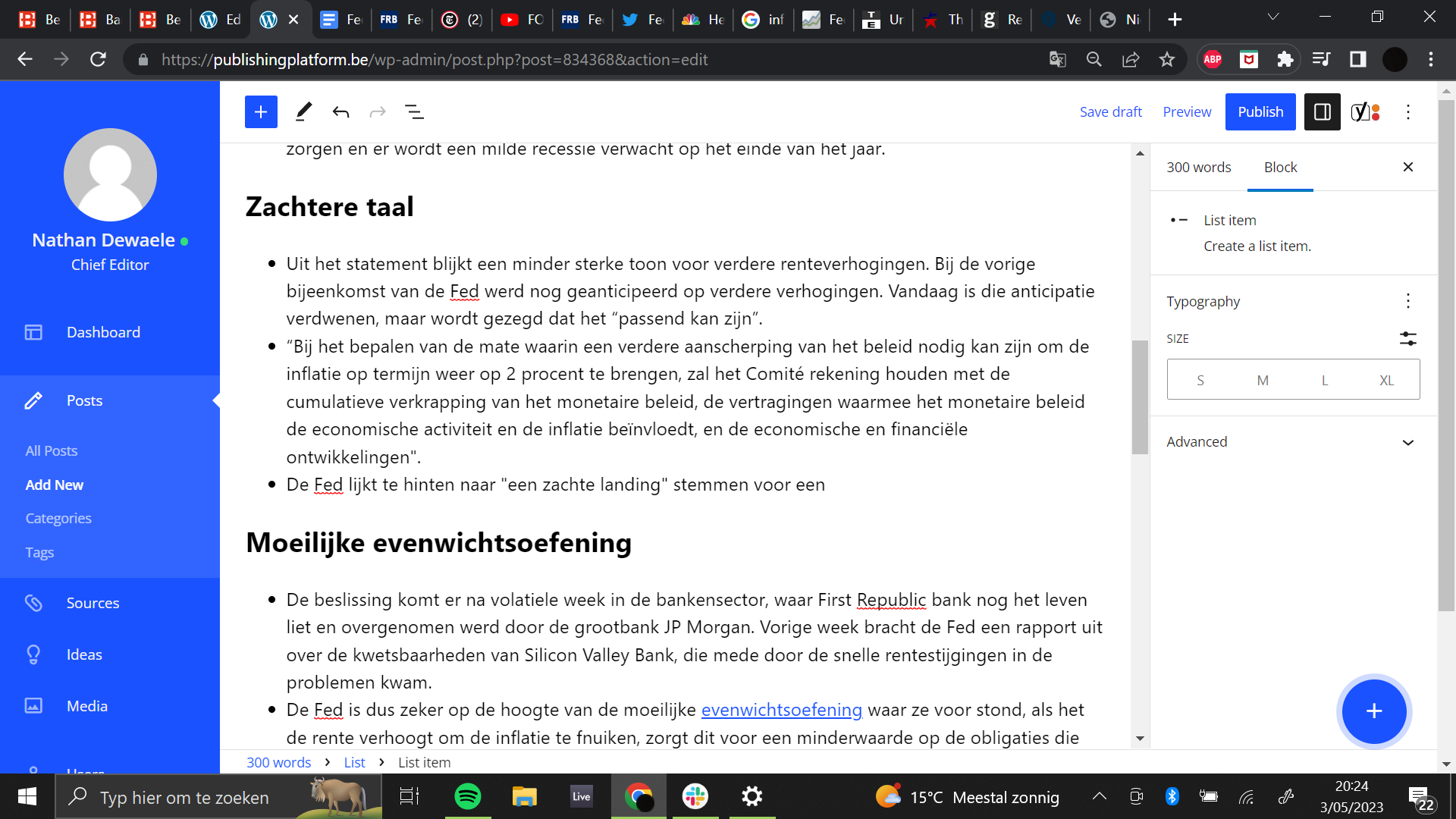Open Typography options three-dot menu
The width and height of the screenshot is (1456, 819).
1407,301
